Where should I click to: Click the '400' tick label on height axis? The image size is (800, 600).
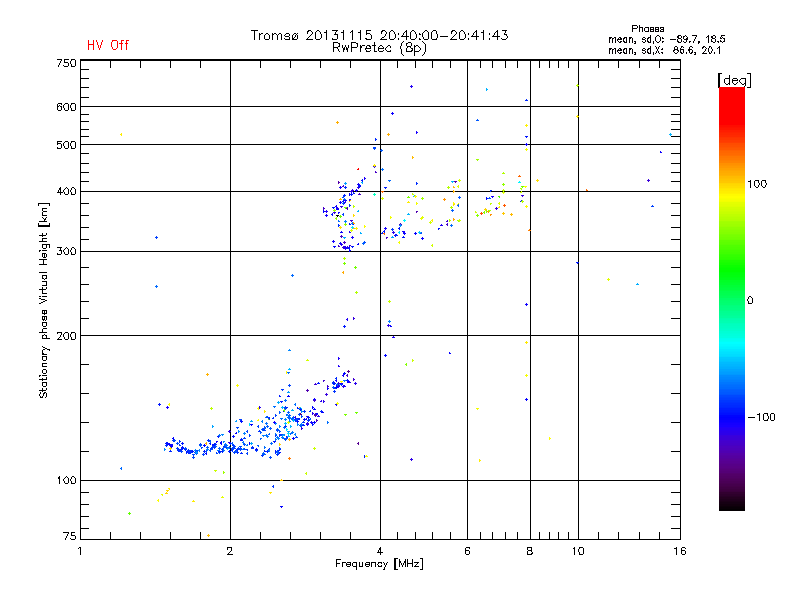coord(66,191)
